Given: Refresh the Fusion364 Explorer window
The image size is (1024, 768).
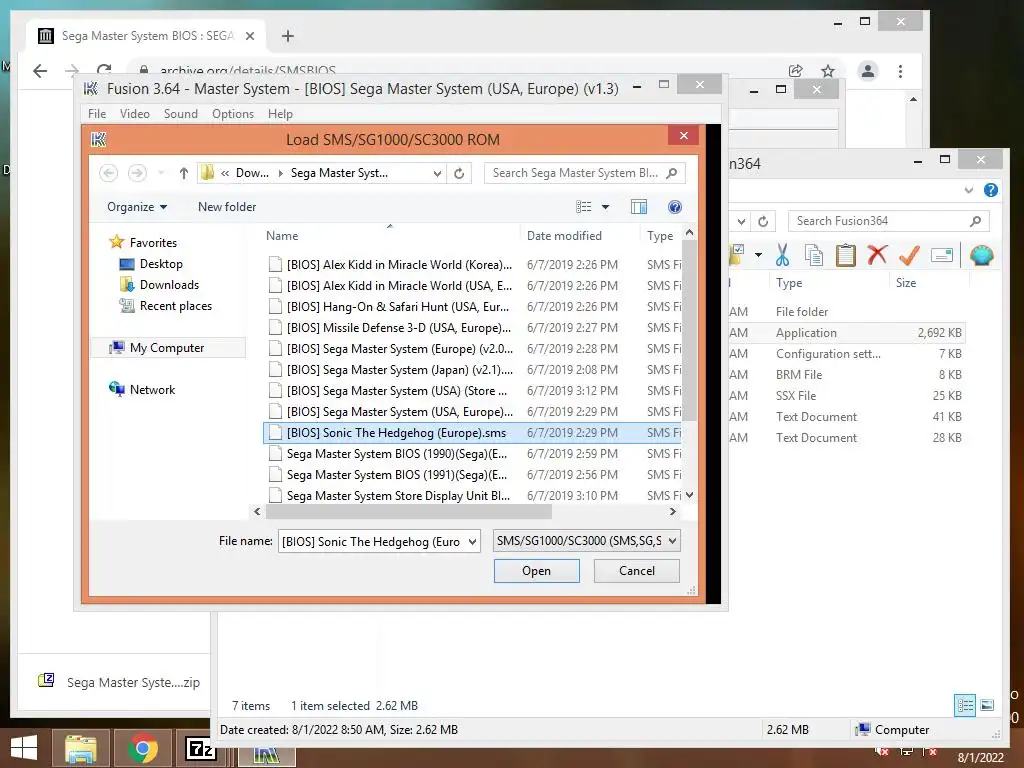Looking at the screenshot, I should pyautogui.click(x=763, y=221).
